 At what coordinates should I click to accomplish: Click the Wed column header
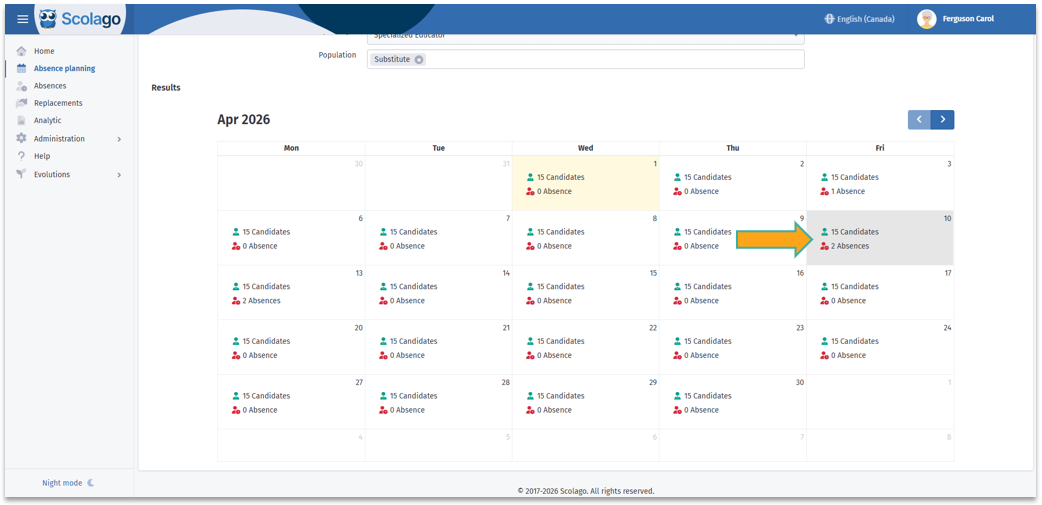(585, 148)
